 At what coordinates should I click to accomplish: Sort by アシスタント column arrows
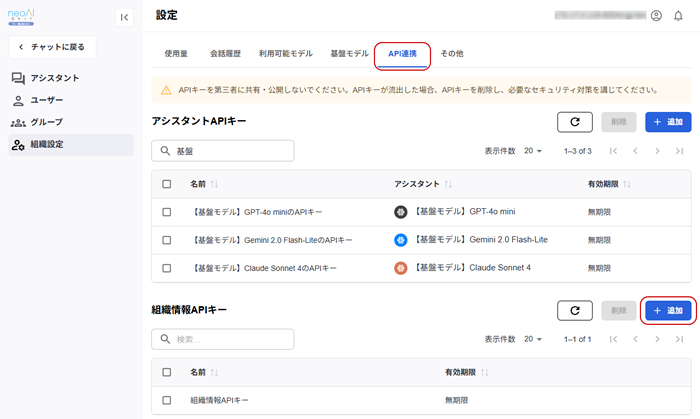448,185
